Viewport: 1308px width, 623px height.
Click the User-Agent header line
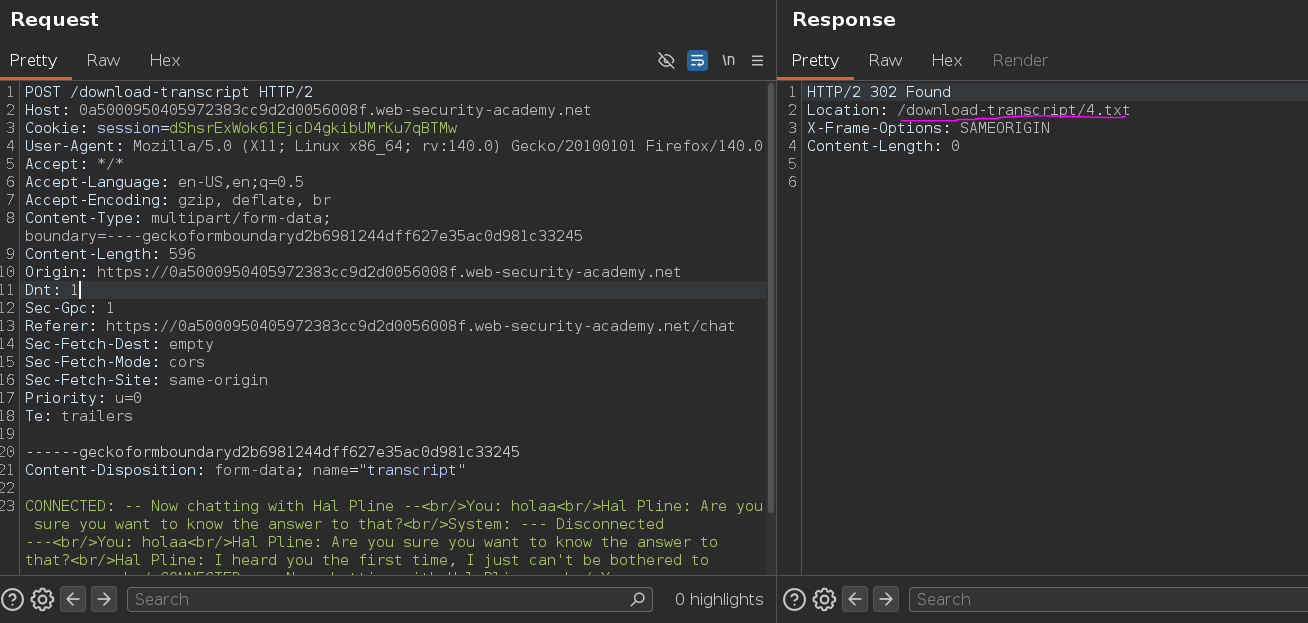point(394,146)
